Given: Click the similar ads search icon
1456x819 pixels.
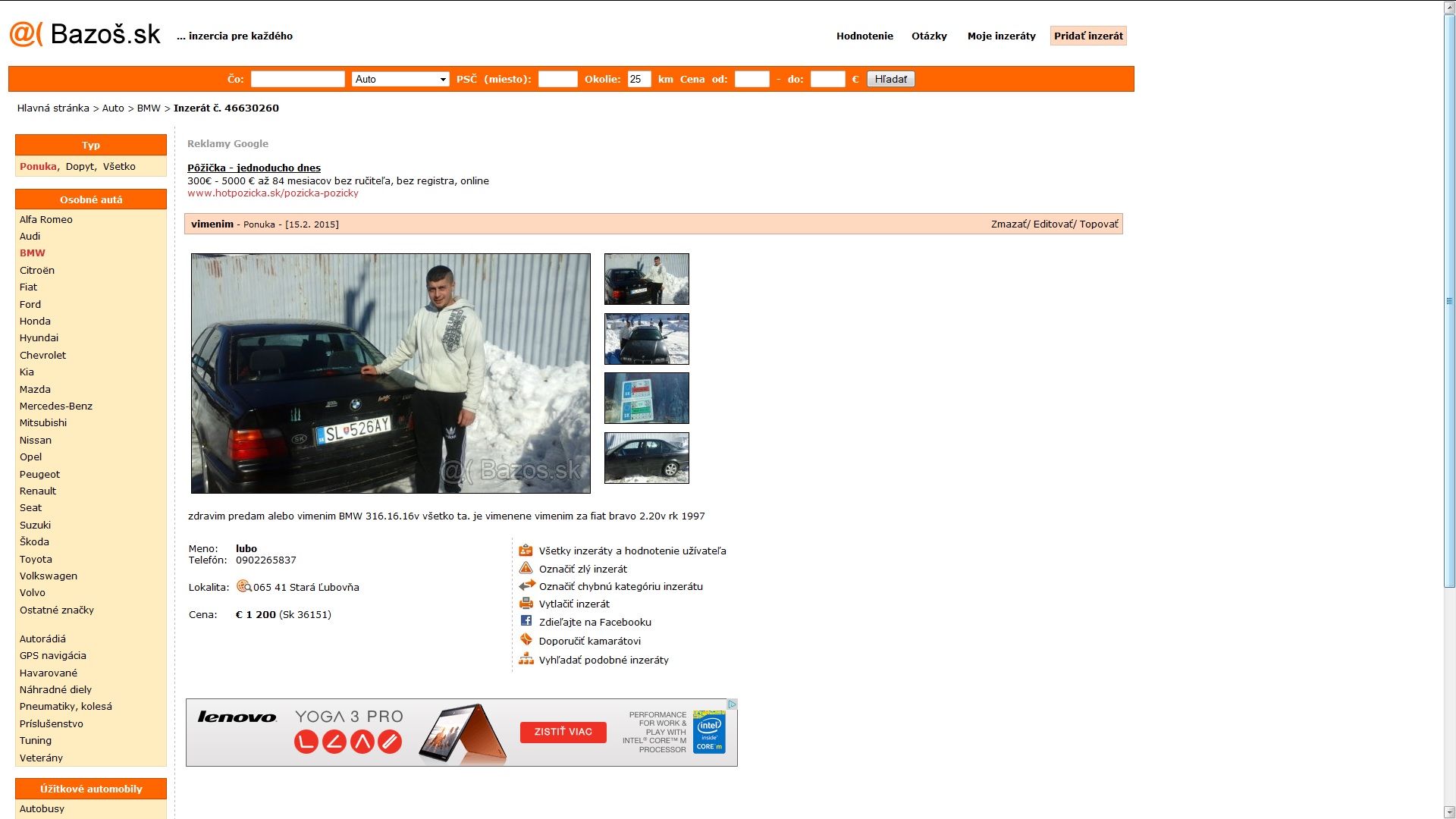Looking at the screenshot, I should pos(526,659).
